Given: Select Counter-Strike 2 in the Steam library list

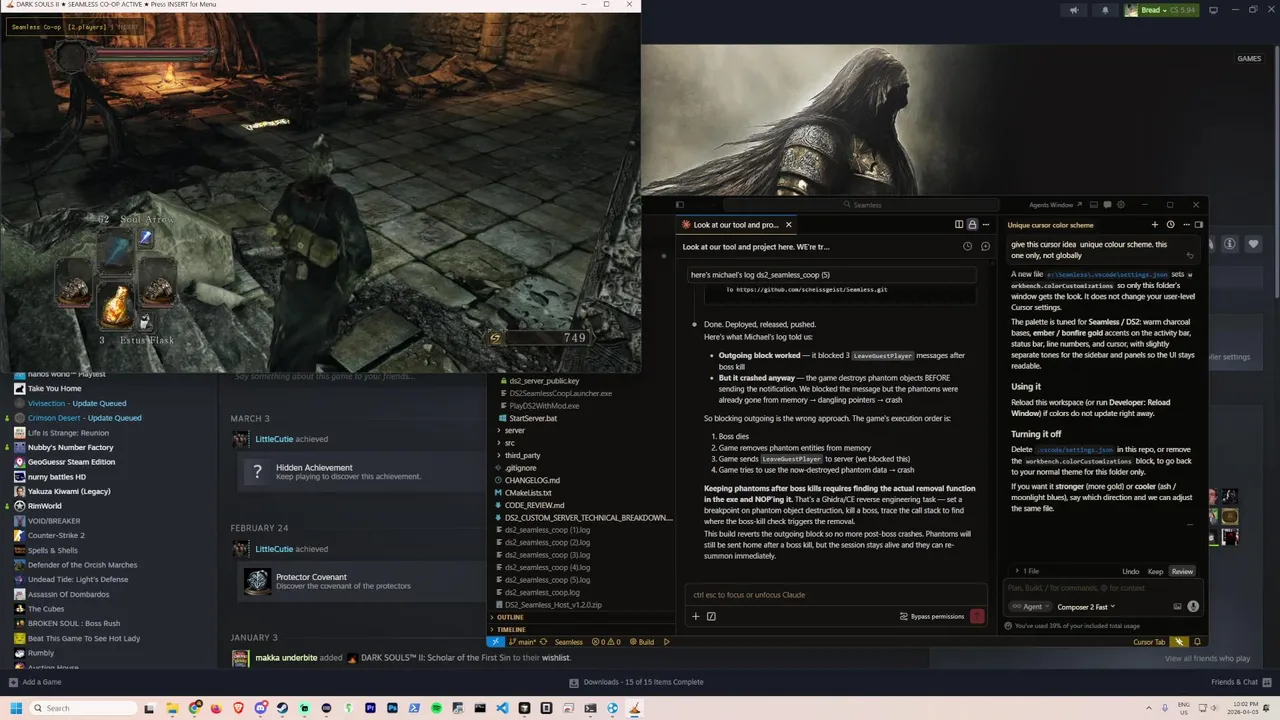Looking at the screenshot, I should coord(55,535).
